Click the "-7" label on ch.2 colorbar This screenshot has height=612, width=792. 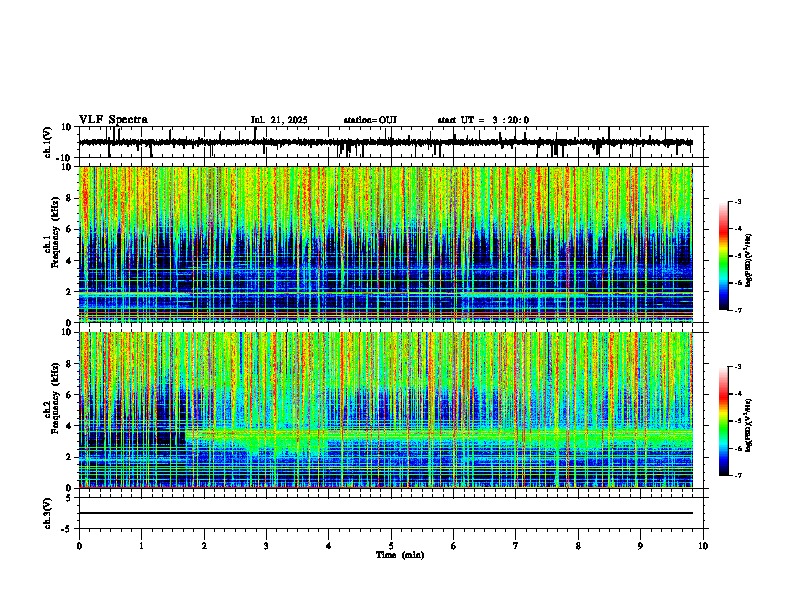[x=737, y=475]
